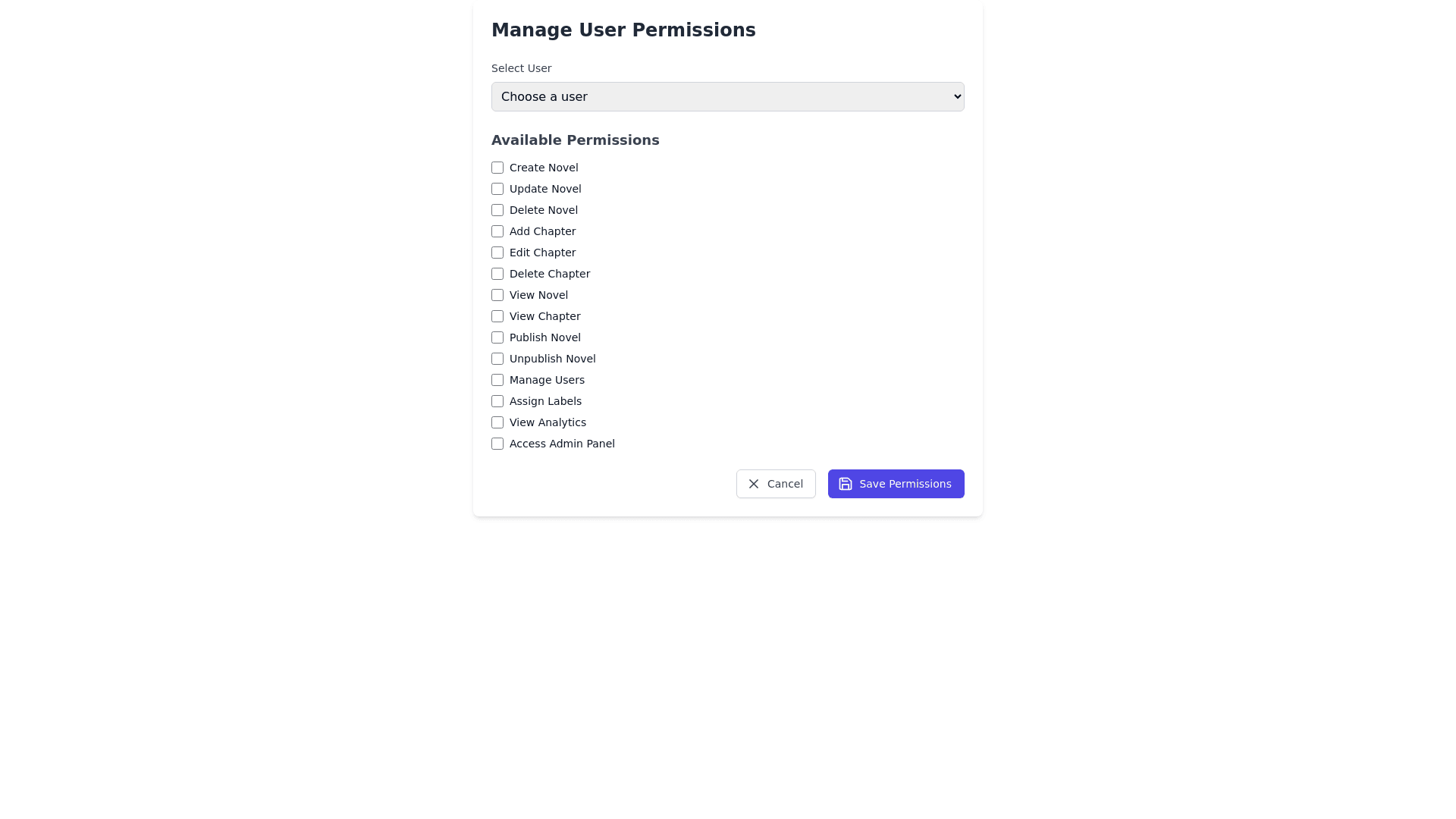The height and width of the screenshot is (819, 1456).
Task: Select the View Chapter checkbox
Action: point(497,316)
